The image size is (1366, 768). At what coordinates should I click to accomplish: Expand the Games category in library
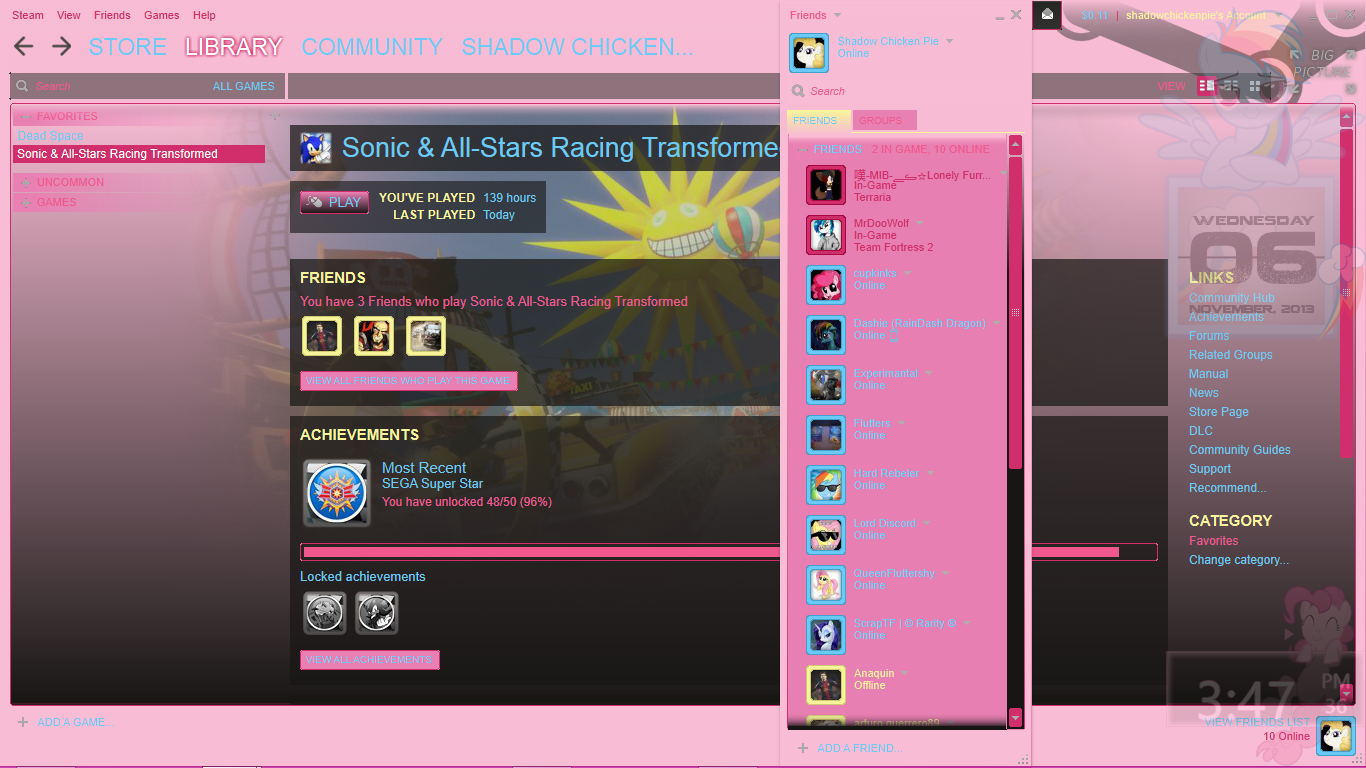[26, 203]
